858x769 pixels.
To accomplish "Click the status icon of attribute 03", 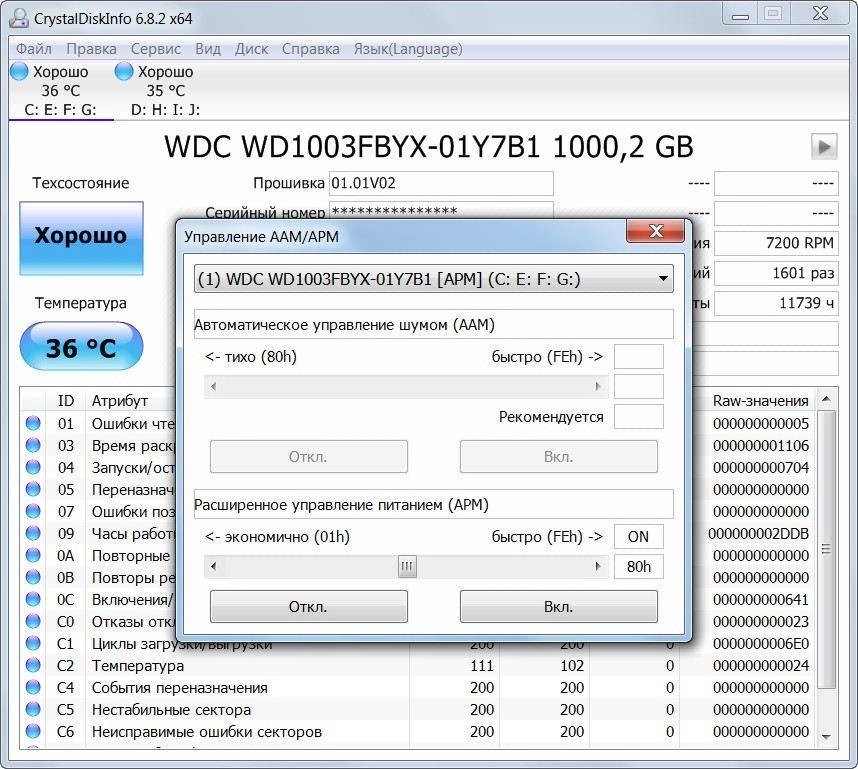I will click(x=33, y=445).
